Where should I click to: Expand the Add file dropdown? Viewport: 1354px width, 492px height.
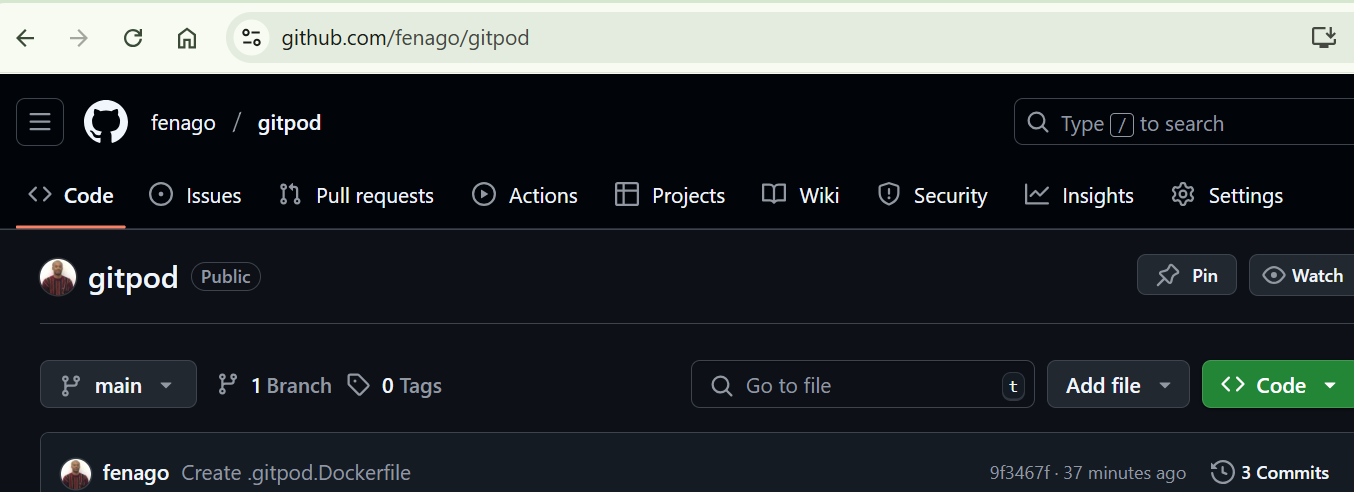(1118, 385)
